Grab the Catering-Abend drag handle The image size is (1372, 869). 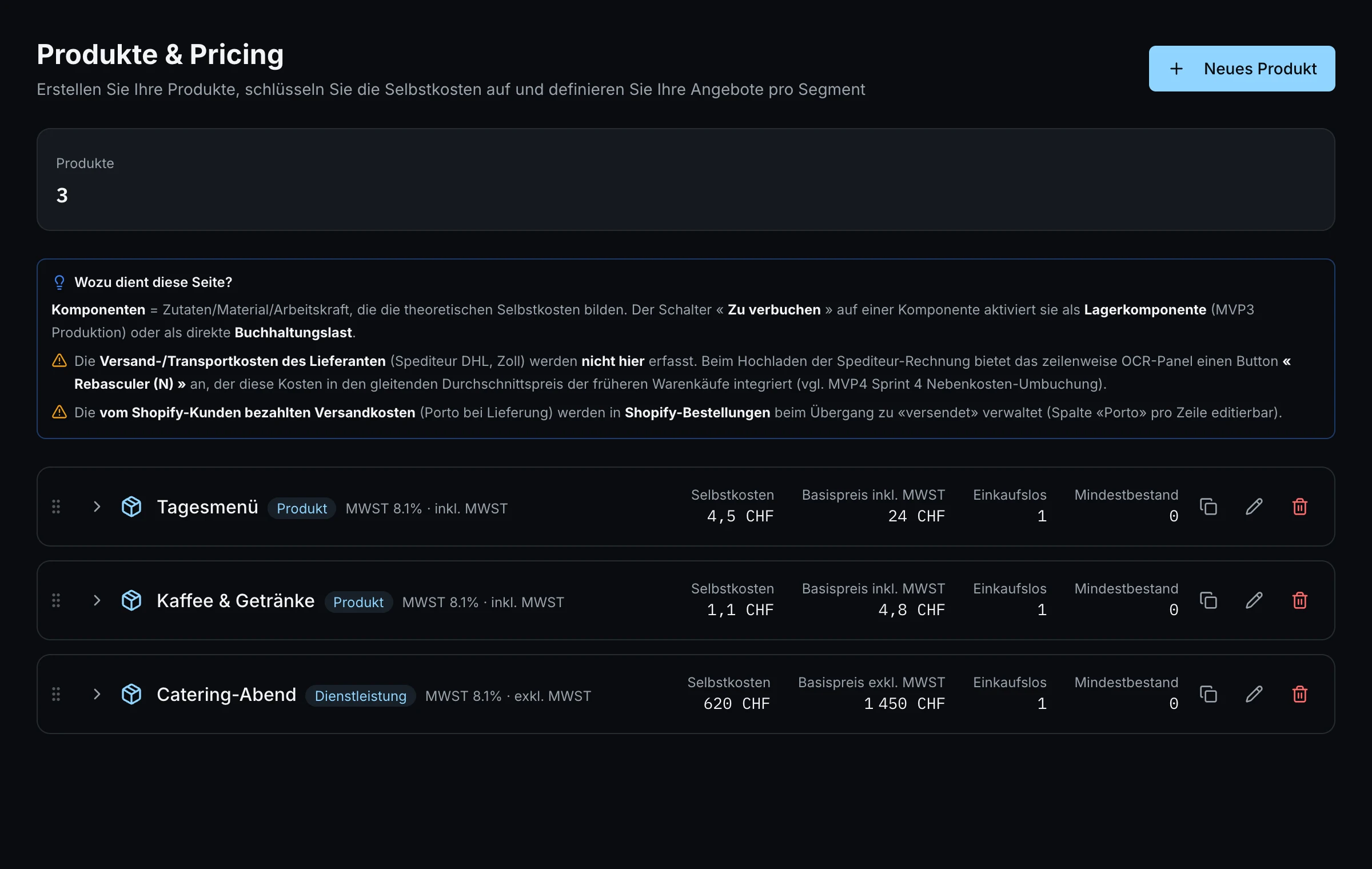click(56, 694)
